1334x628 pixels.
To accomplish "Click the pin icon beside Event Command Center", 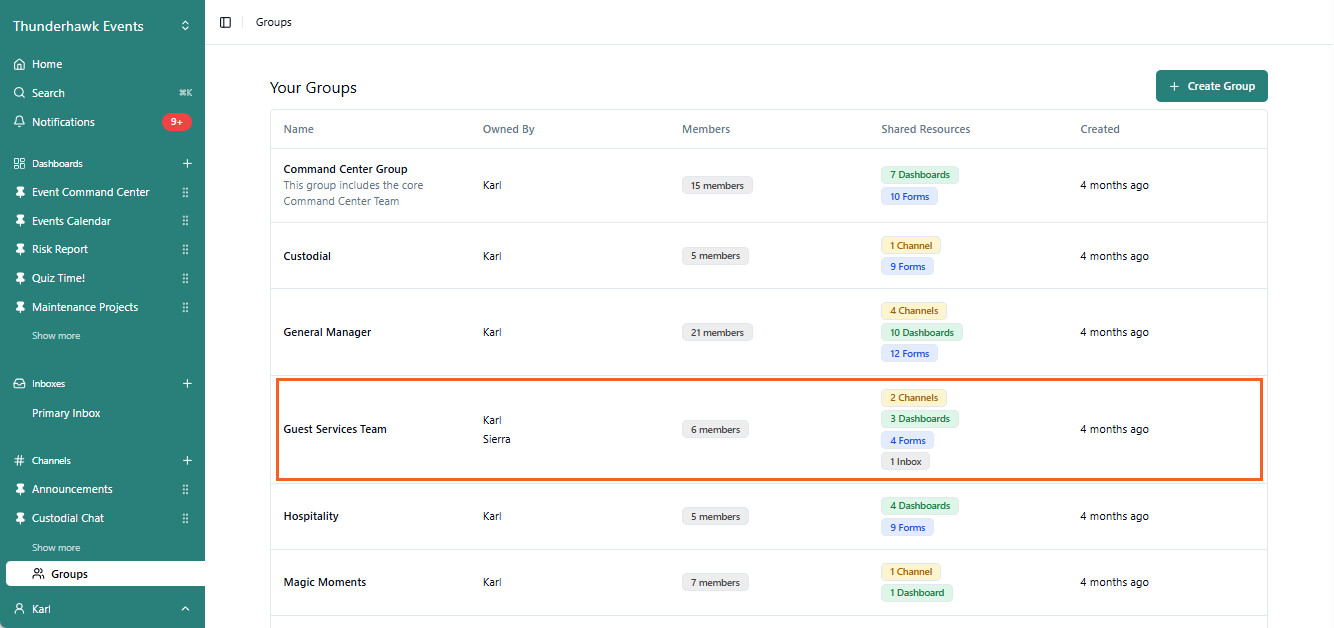I will [19, 192].
